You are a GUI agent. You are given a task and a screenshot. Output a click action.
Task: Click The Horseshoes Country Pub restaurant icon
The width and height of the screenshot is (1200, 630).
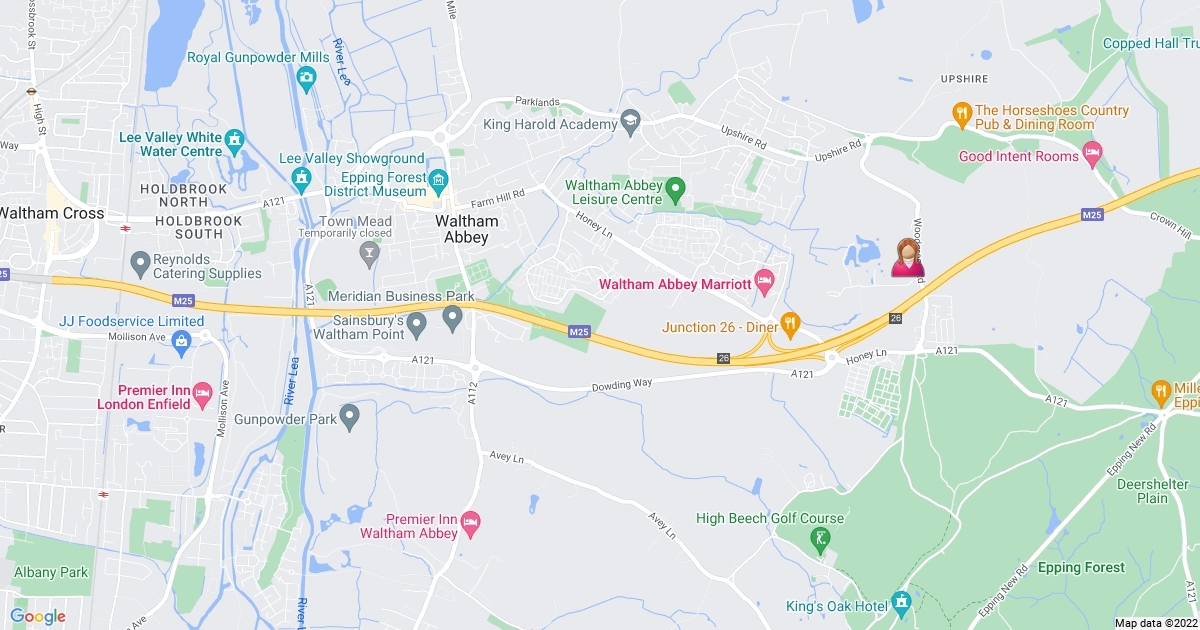coord(962,113)
